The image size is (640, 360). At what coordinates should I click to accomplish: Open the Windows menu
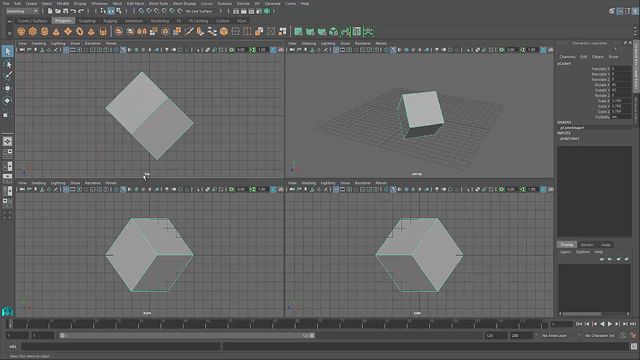pos(100,3)
